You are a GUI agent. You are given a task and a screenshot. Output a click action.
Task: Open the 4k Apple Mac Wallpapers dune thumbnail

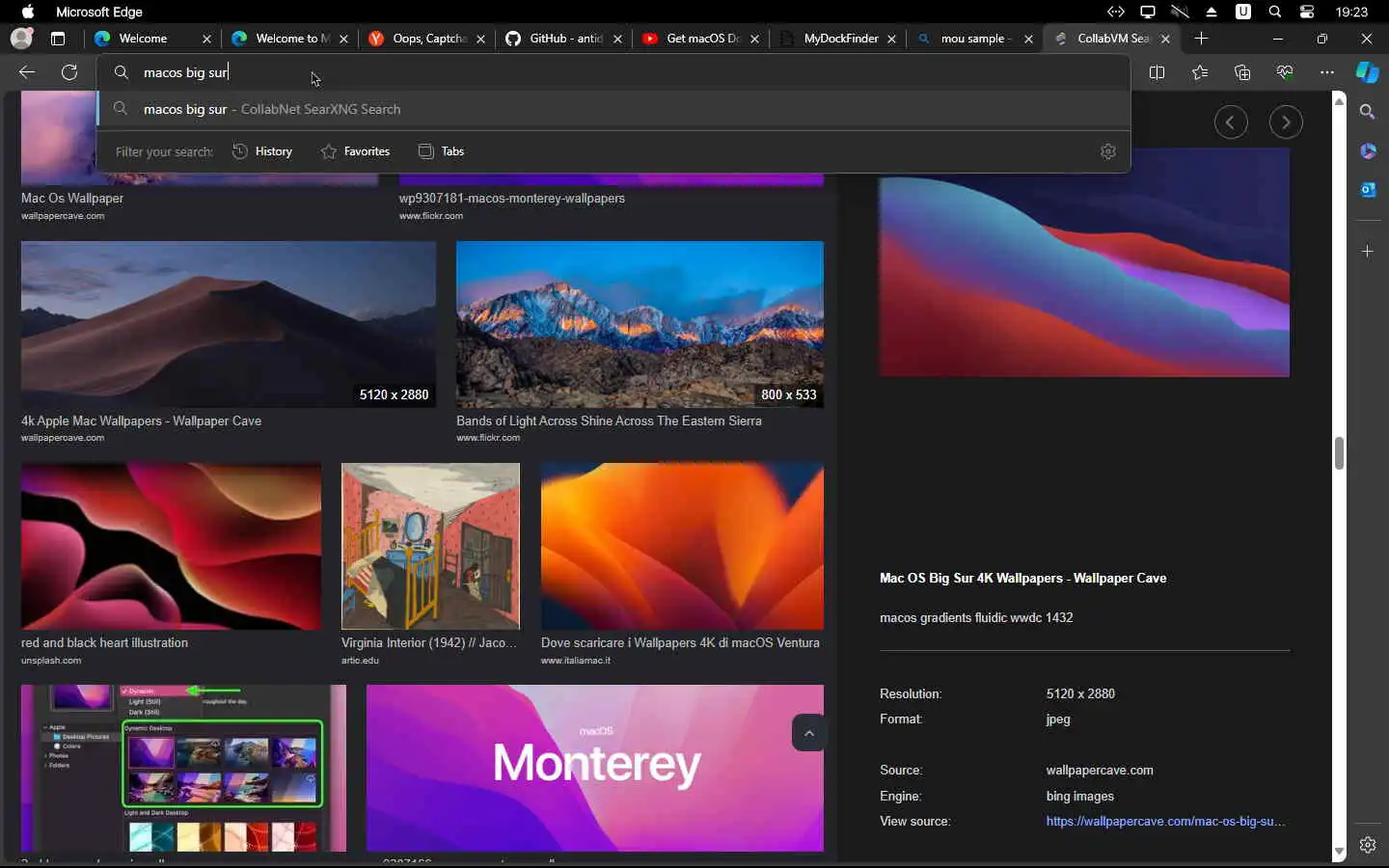(229, 324)
